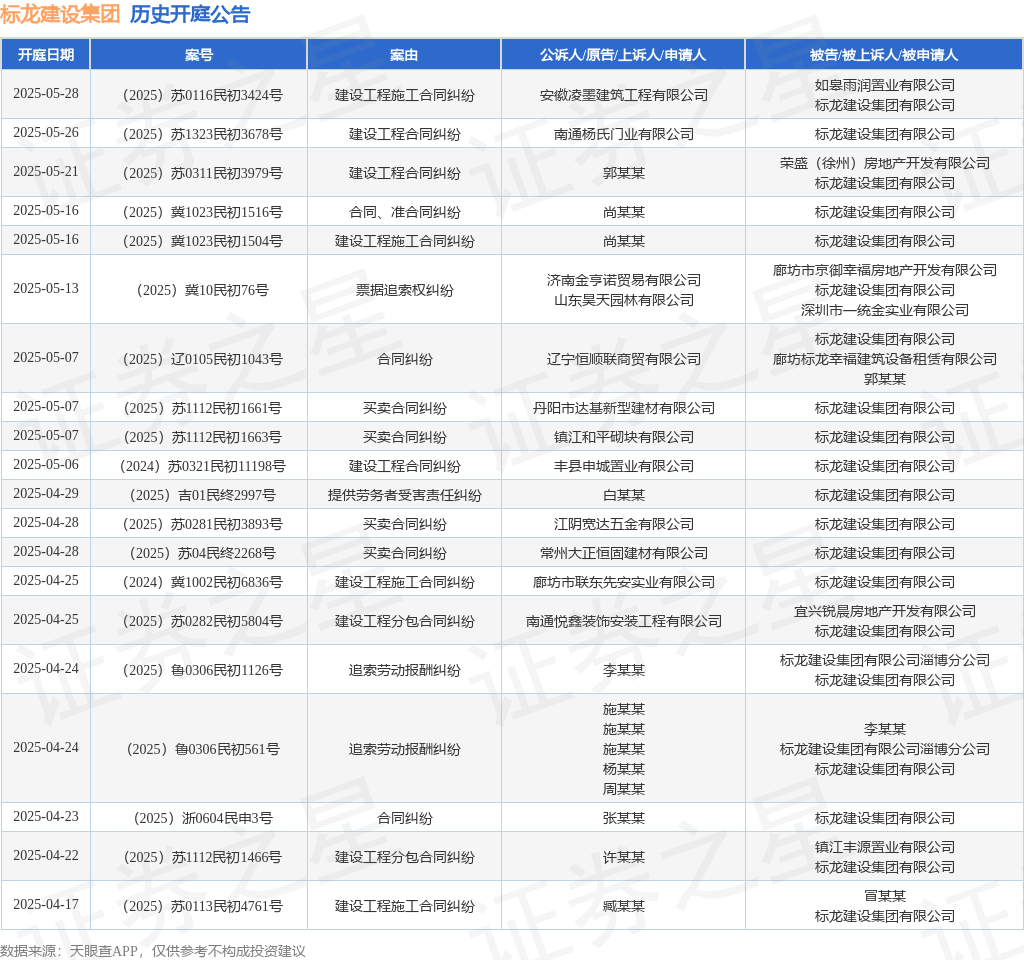
Task: Select the 开庭日期 column header
Action: pyautogui.click(x=46, y=55)
